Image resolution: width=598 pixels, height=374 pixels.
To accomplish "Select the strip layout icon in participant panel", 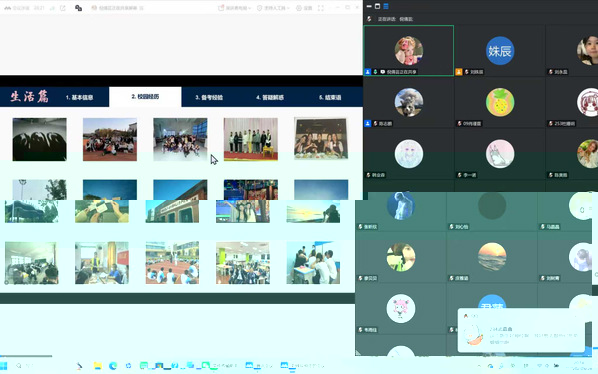I will coord(369,6).
